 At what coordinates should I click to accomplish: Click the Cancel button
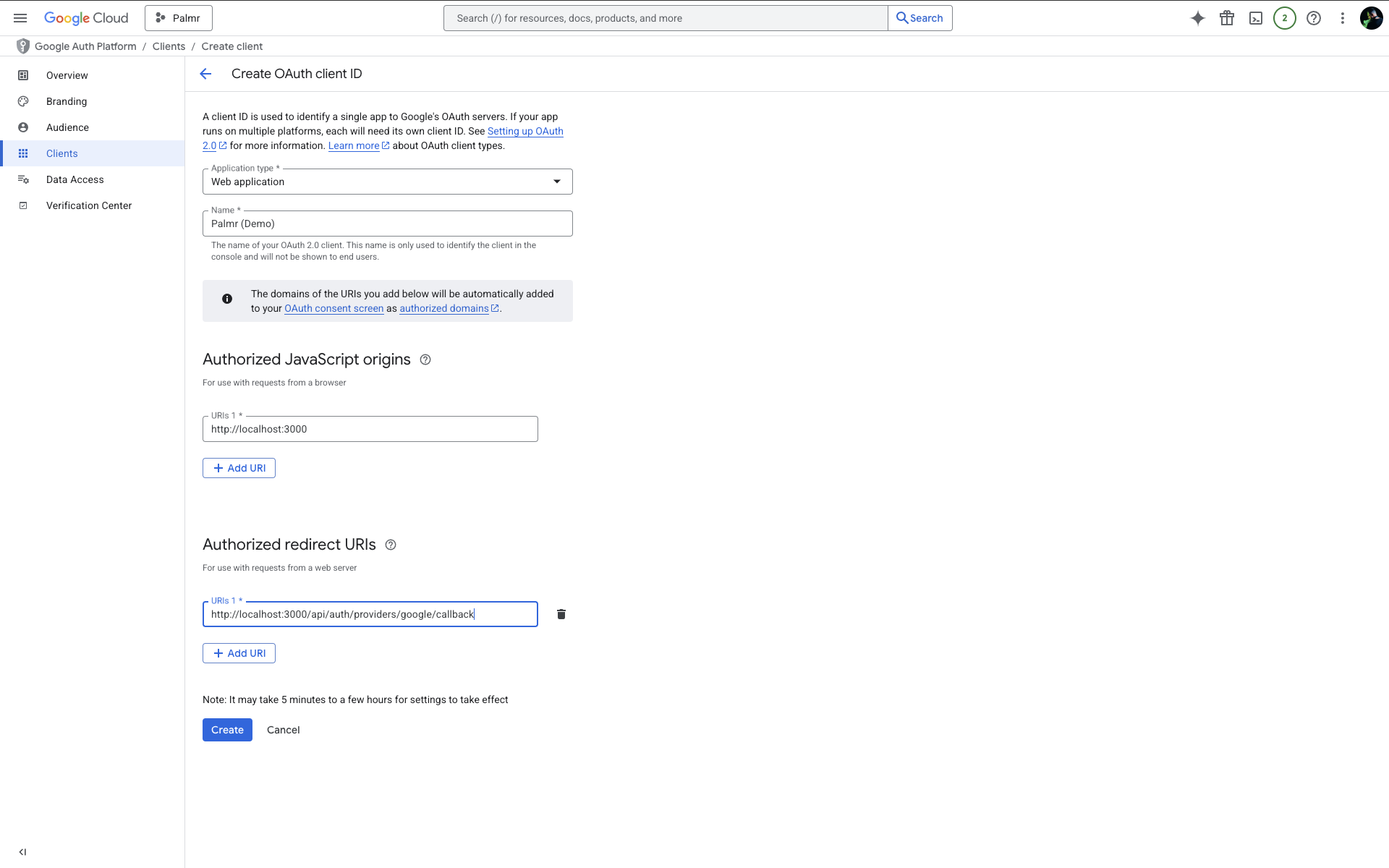(x=284, y=730)
